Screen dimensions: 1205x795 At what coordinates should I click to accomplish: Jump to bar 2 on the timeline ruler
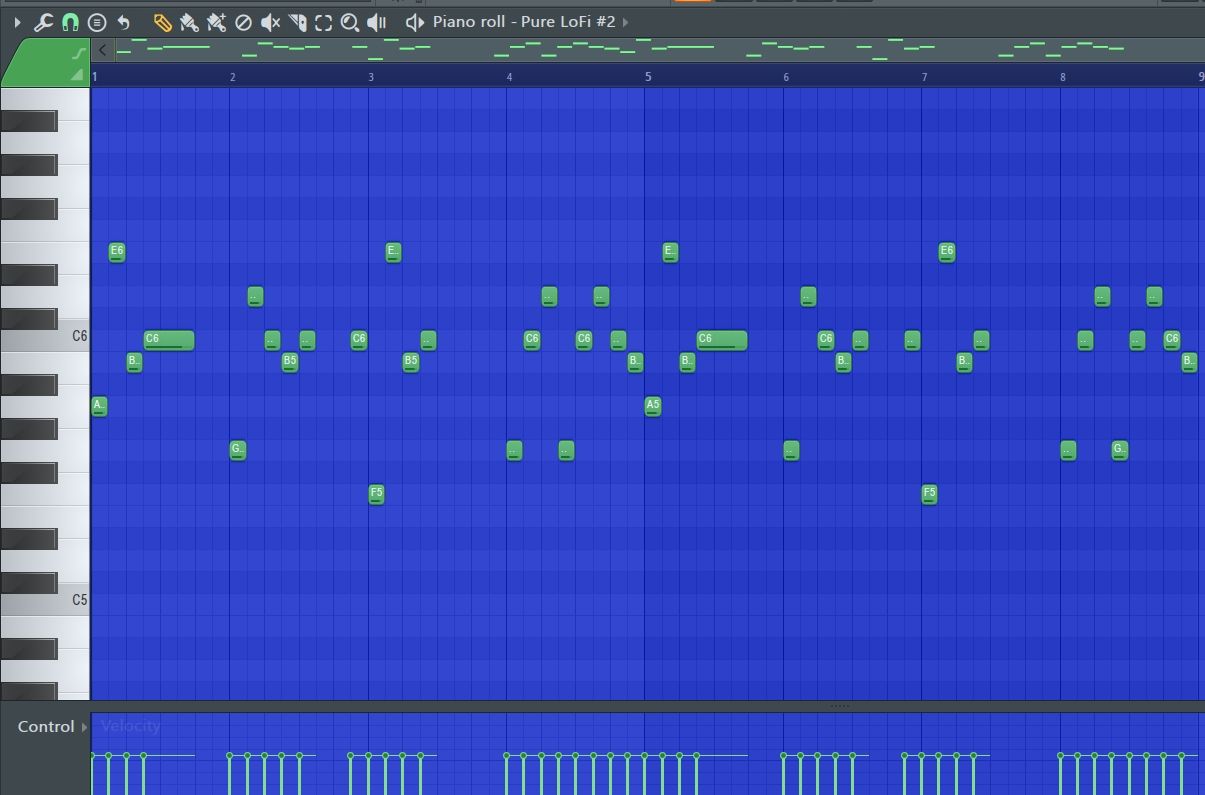pos(232,77)
